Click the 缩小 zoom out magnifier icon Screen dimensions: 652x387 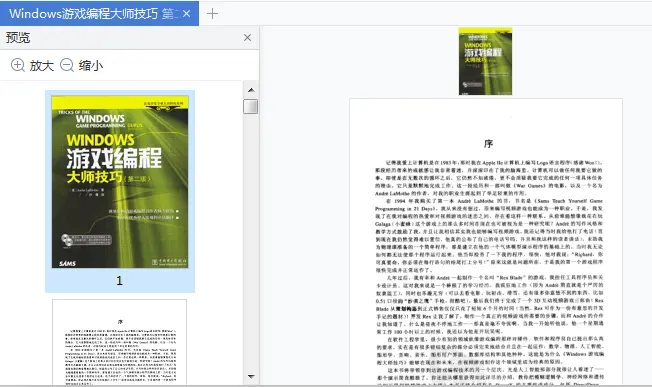[67, 65]
